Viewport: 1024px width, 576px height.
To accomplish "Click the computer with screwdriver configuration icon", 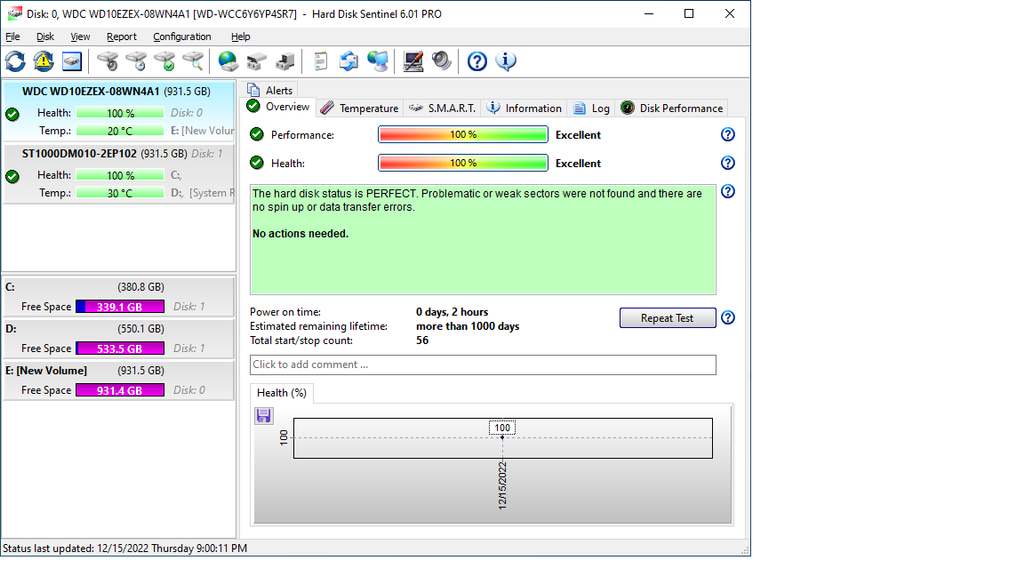I will [x=413, y=61].
